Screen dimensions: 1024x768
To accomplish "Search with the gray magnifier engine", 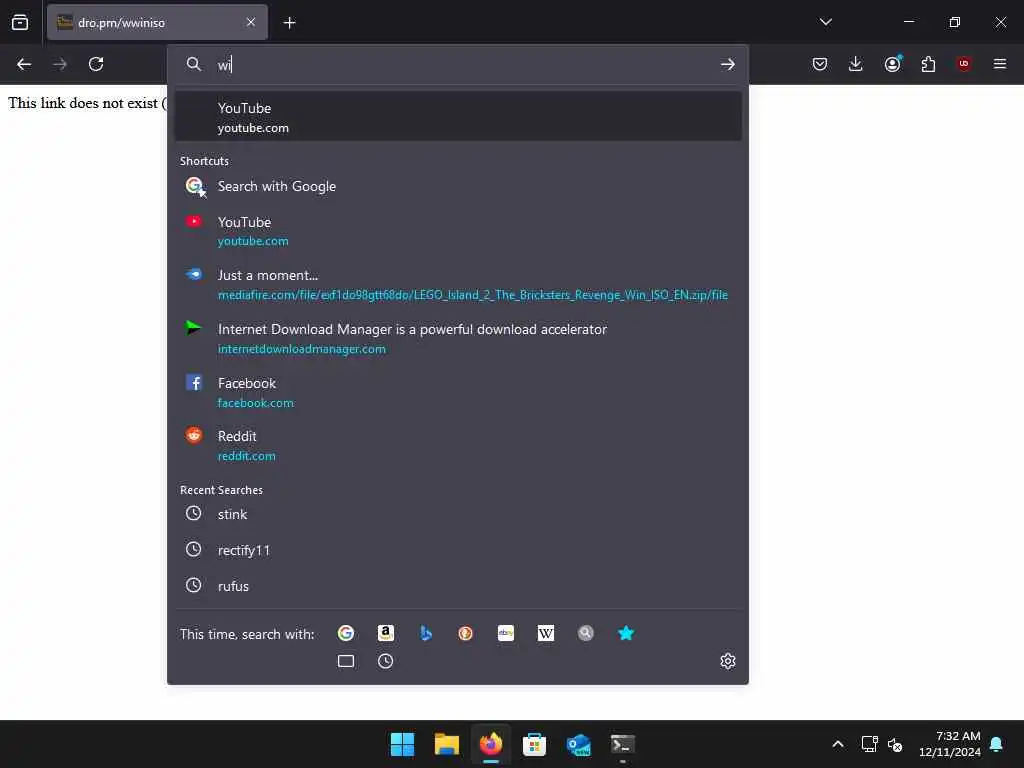I will tap(586, 633).
